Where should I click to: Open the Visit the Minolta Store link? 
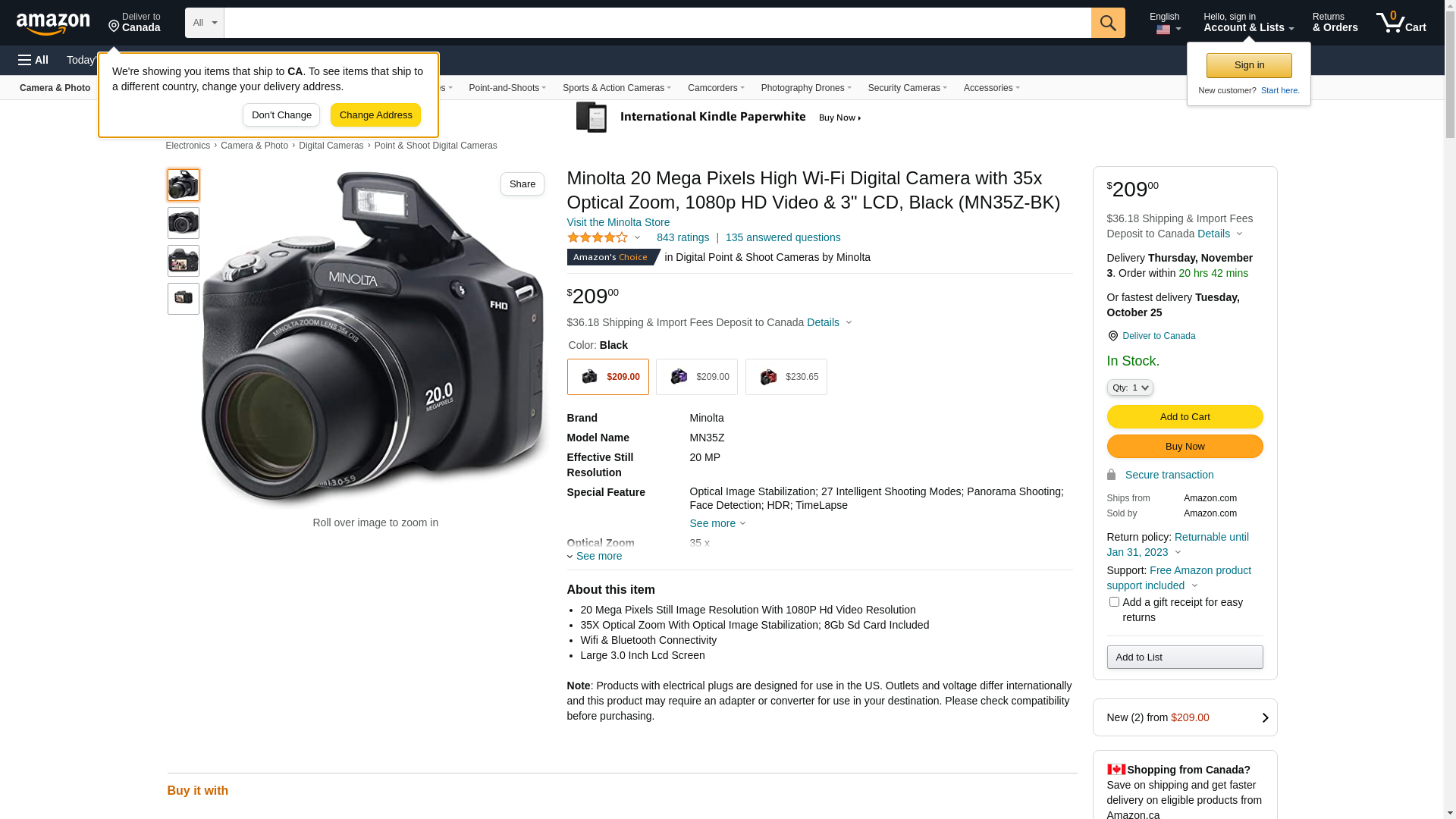tap(617, 222)
